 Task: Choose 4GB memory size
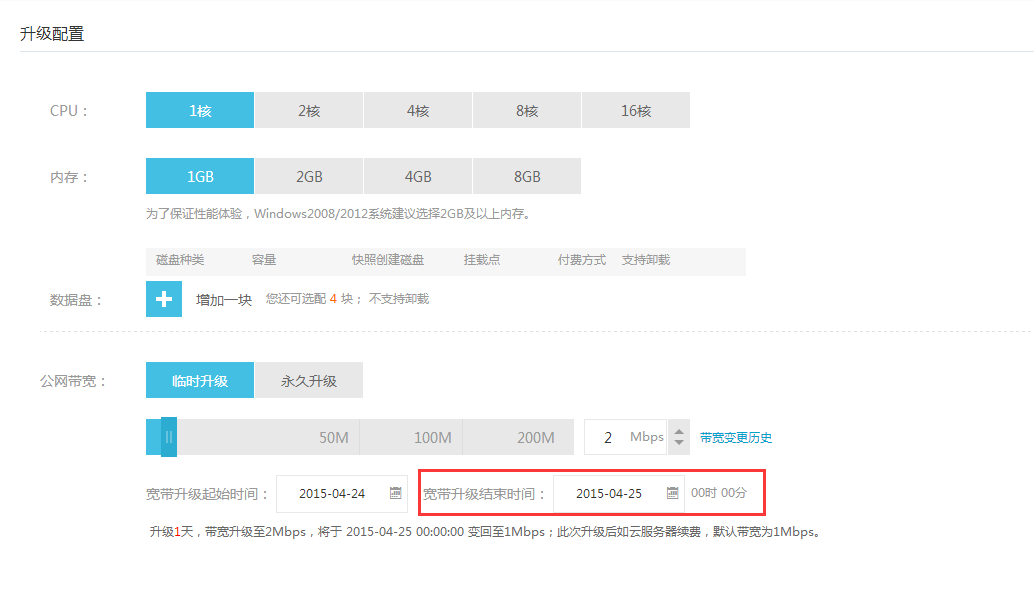pyautogui.click(x=418, y=176)
